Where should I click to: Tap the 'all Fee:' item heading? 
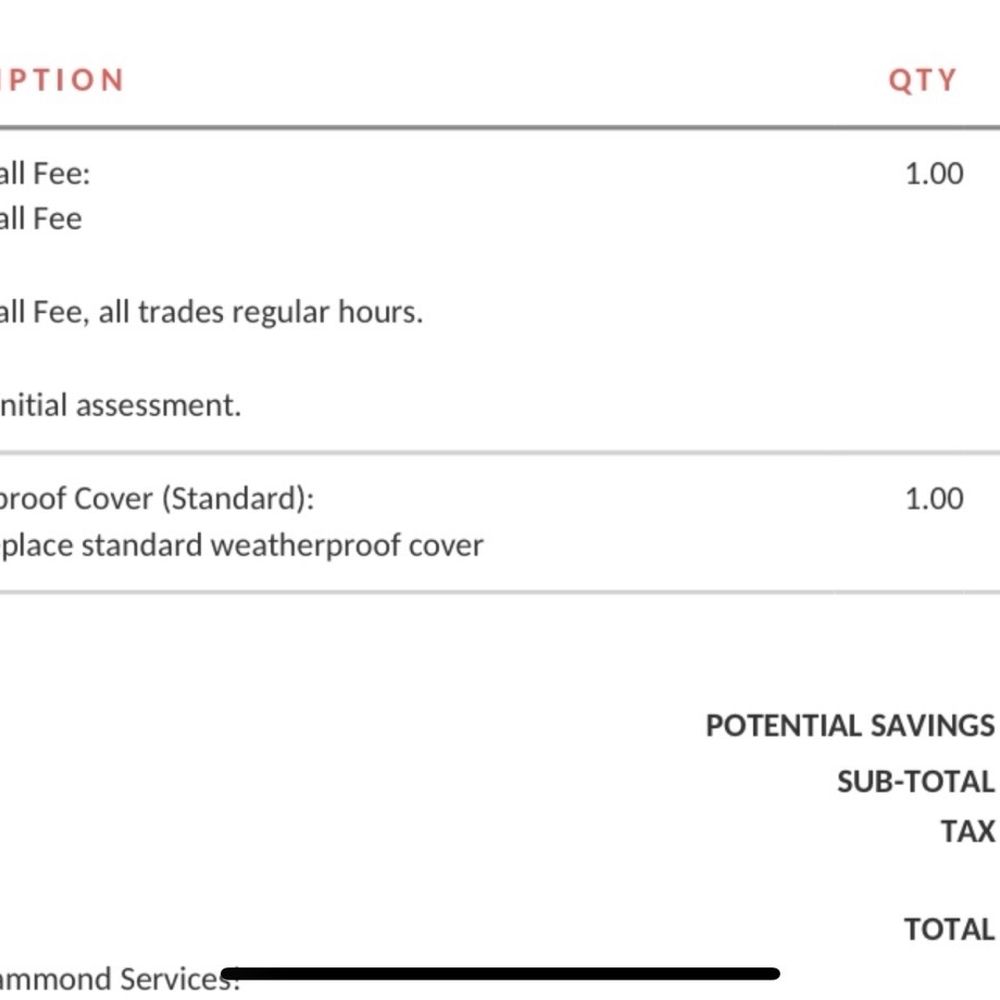45,173
